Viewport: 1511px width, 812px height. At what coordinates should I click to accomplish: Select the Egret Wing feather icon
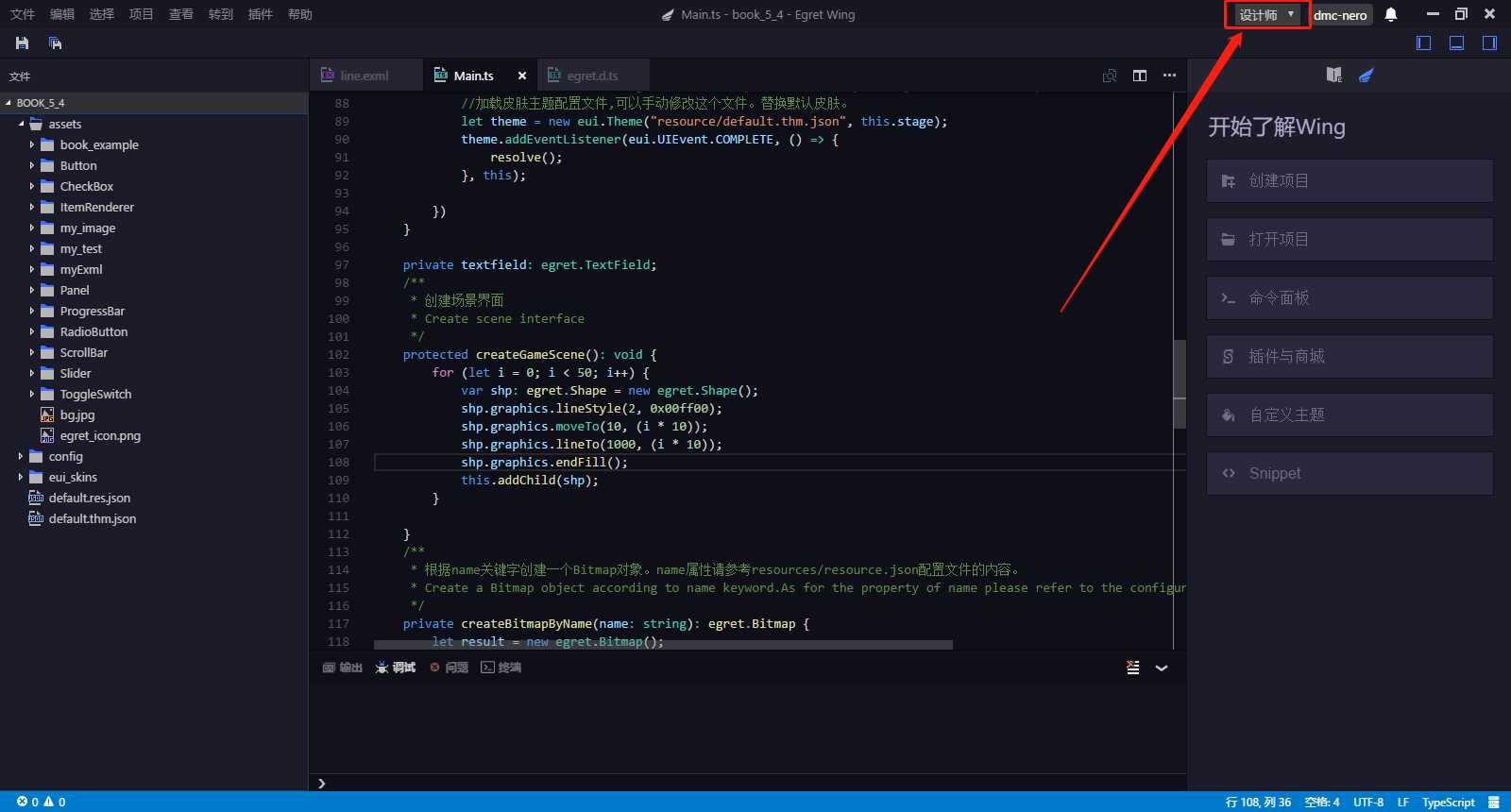pyautogui.click(x=1366, y=75)
